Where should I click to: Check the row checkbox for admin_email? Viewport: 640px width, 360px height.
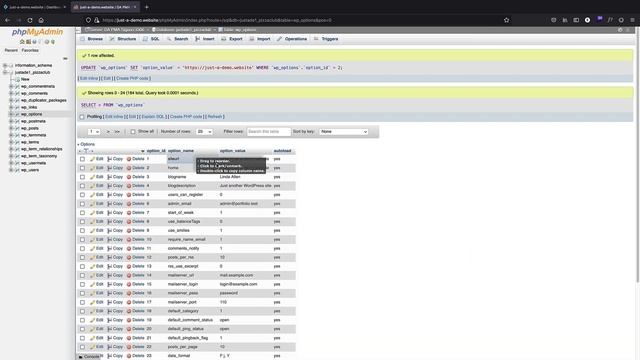point(82,204)
